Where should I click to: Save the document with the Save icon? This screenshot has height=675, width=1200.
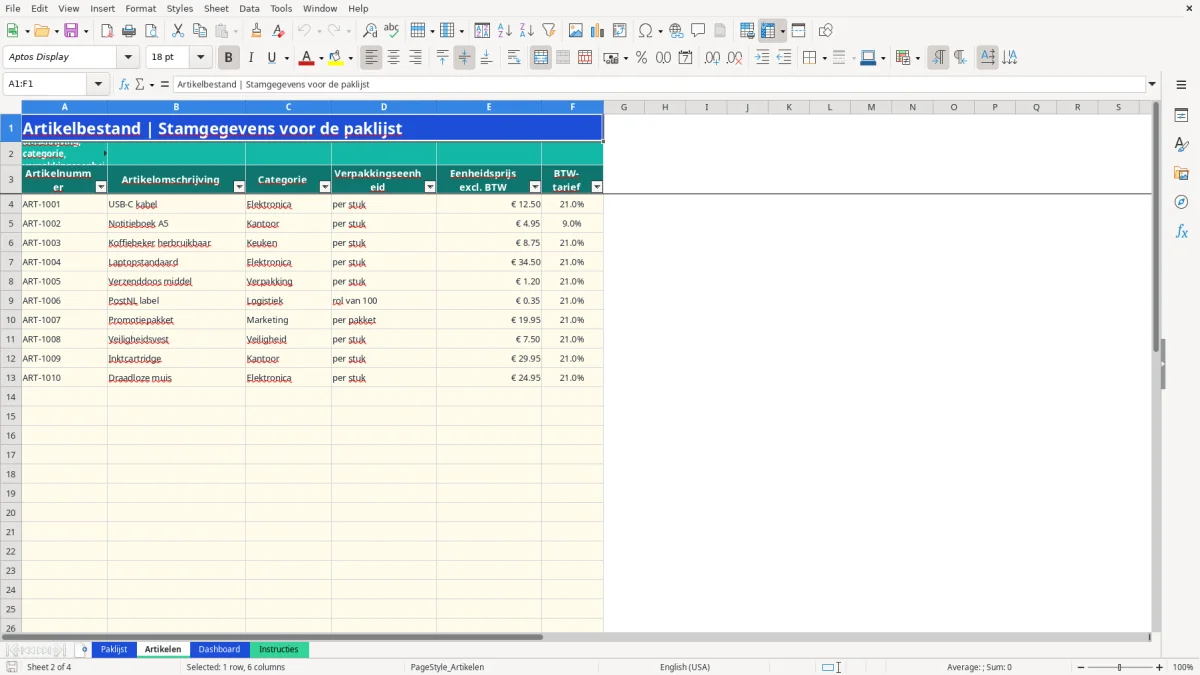click(71, 31)
